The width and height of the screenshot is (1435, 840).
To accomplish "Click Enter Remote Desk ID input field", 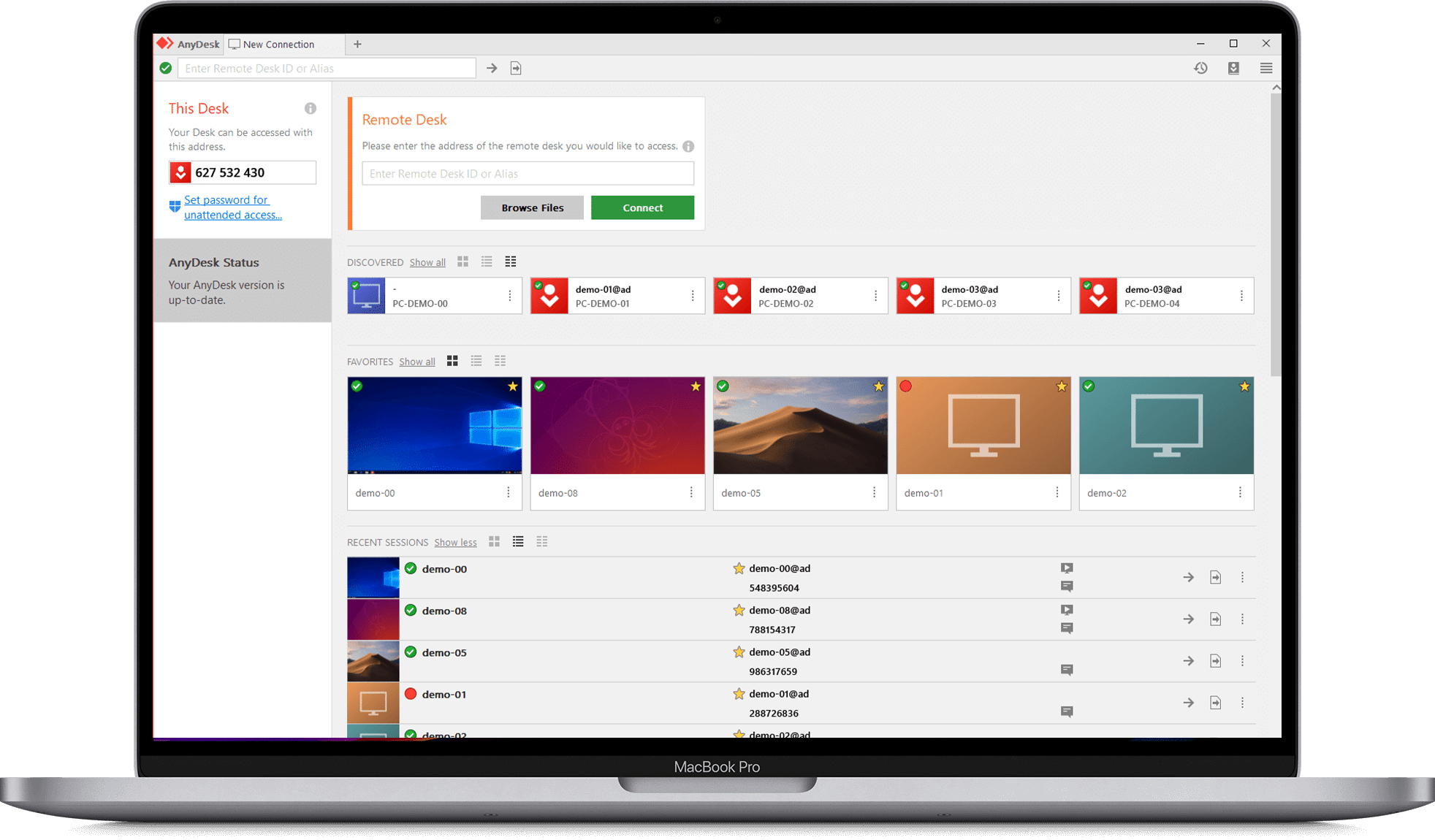I will tap(527, 174).
